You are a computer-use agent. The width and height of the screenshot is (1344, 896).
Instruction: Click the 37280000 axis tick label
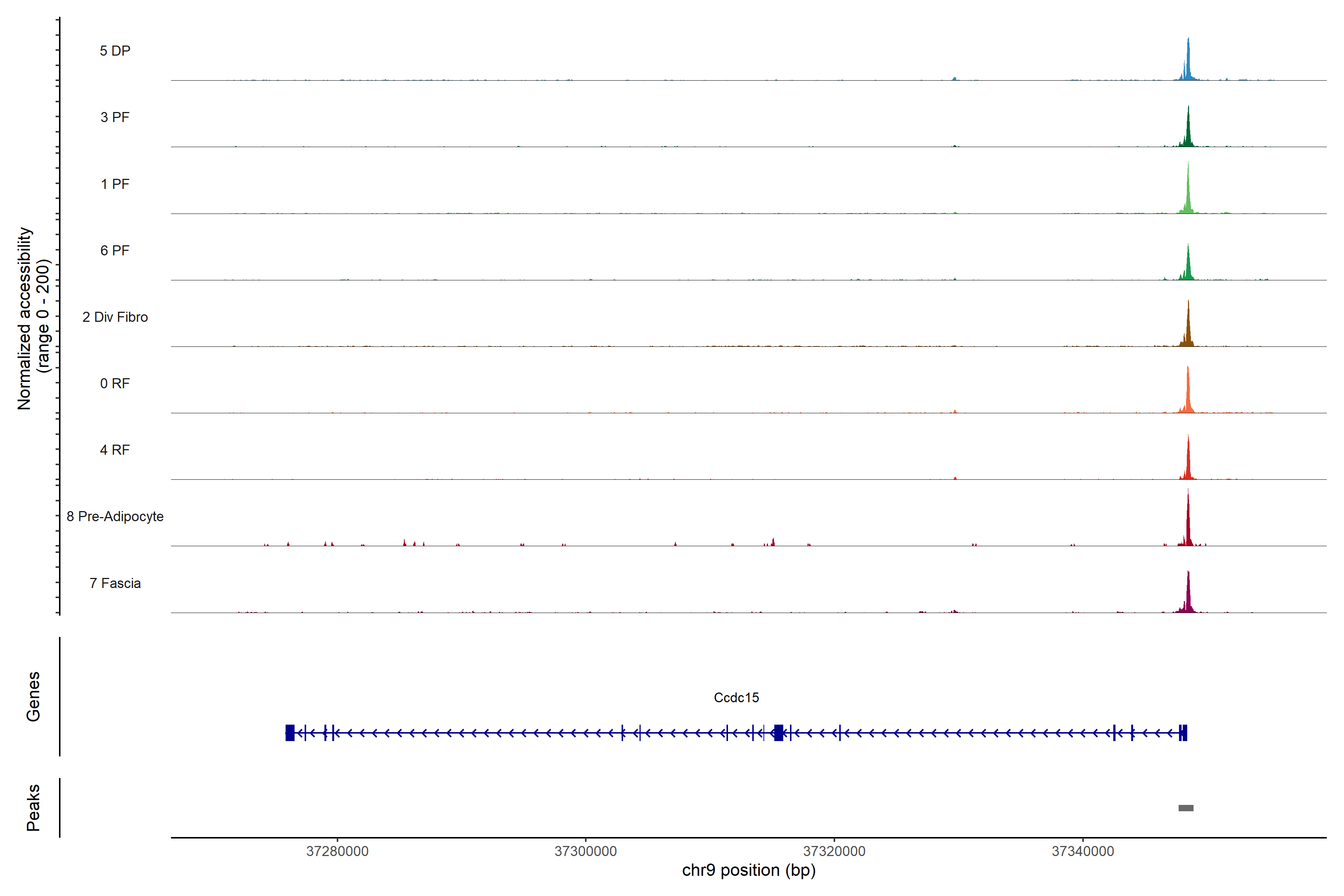pos(337,851)
